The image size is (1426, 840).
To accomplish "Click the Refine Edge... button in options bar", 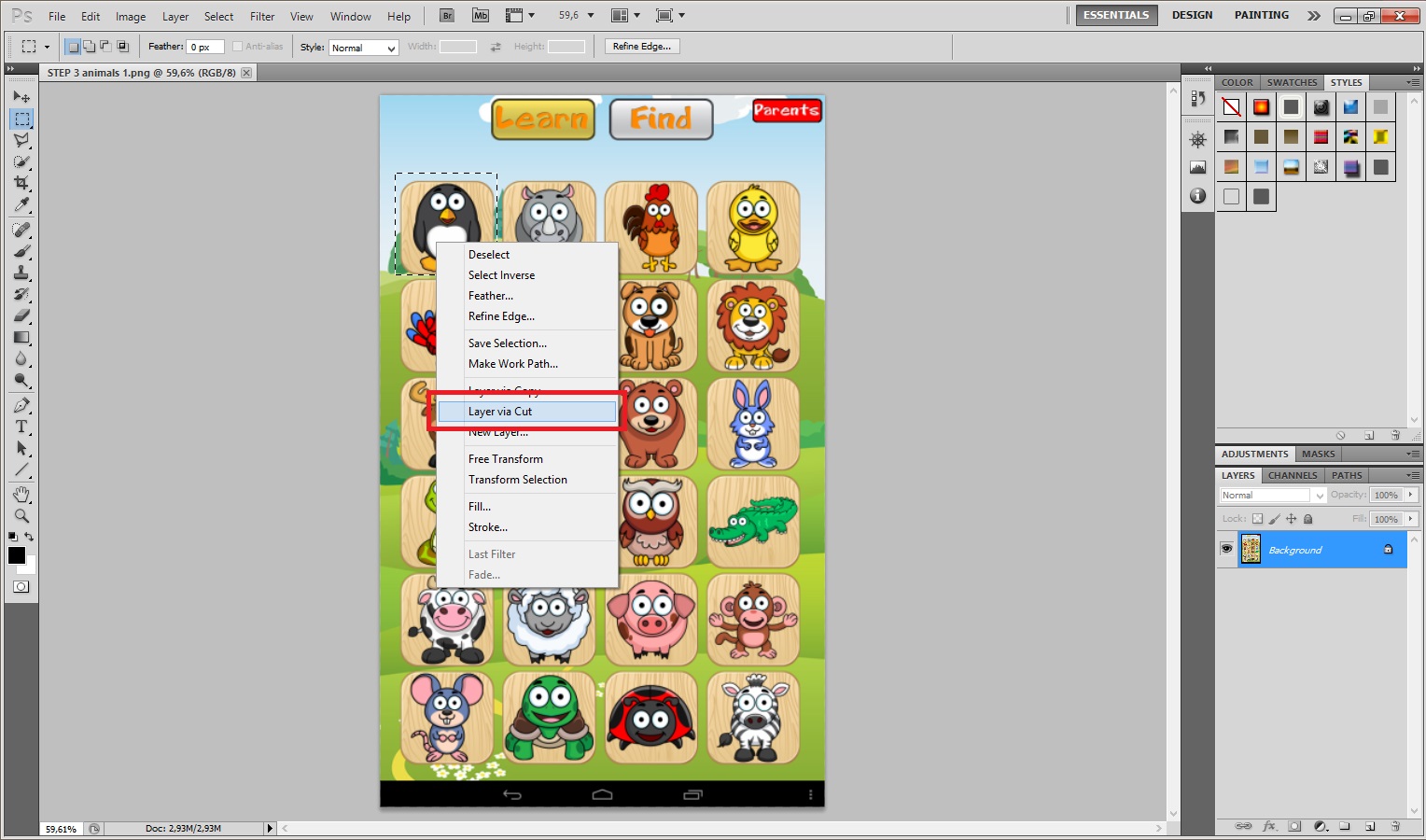I will pyautogui.click(x=642, y=47).
